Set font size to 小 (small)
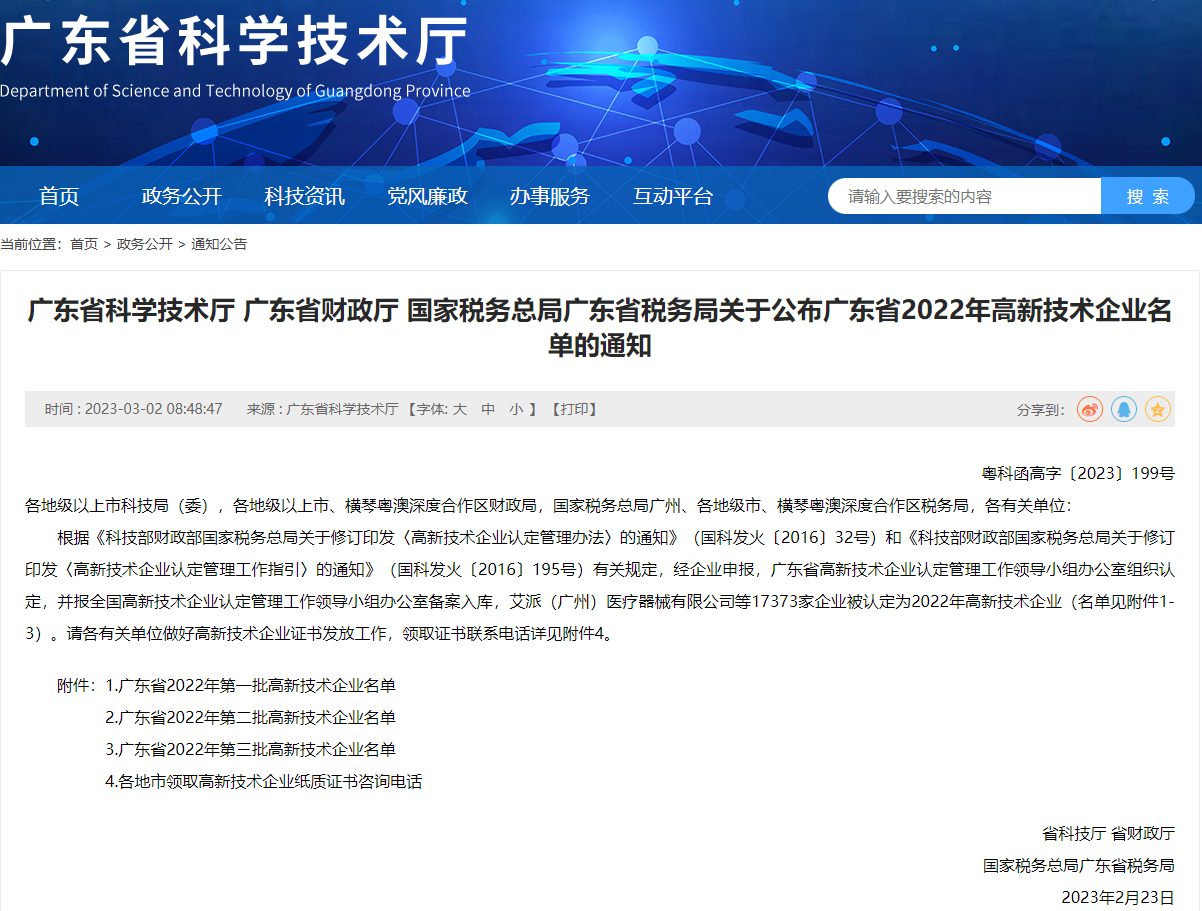Screen dimensions: 1202x911 516,409
